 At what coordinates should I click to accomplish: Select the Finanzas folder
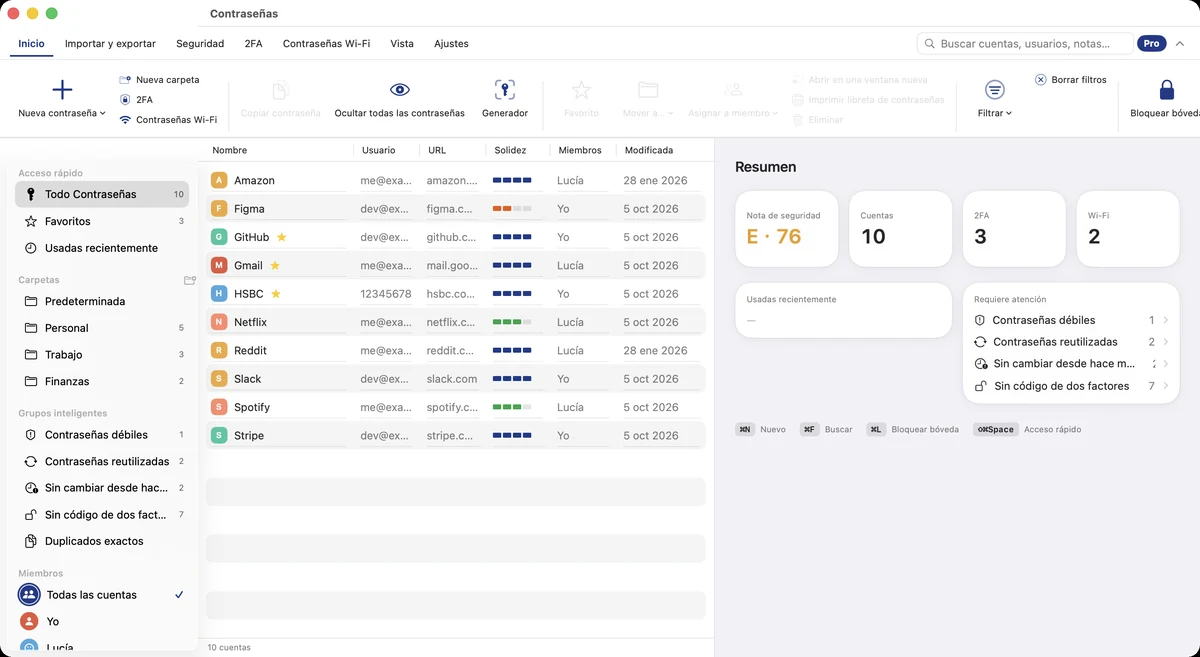pos(102,381)
